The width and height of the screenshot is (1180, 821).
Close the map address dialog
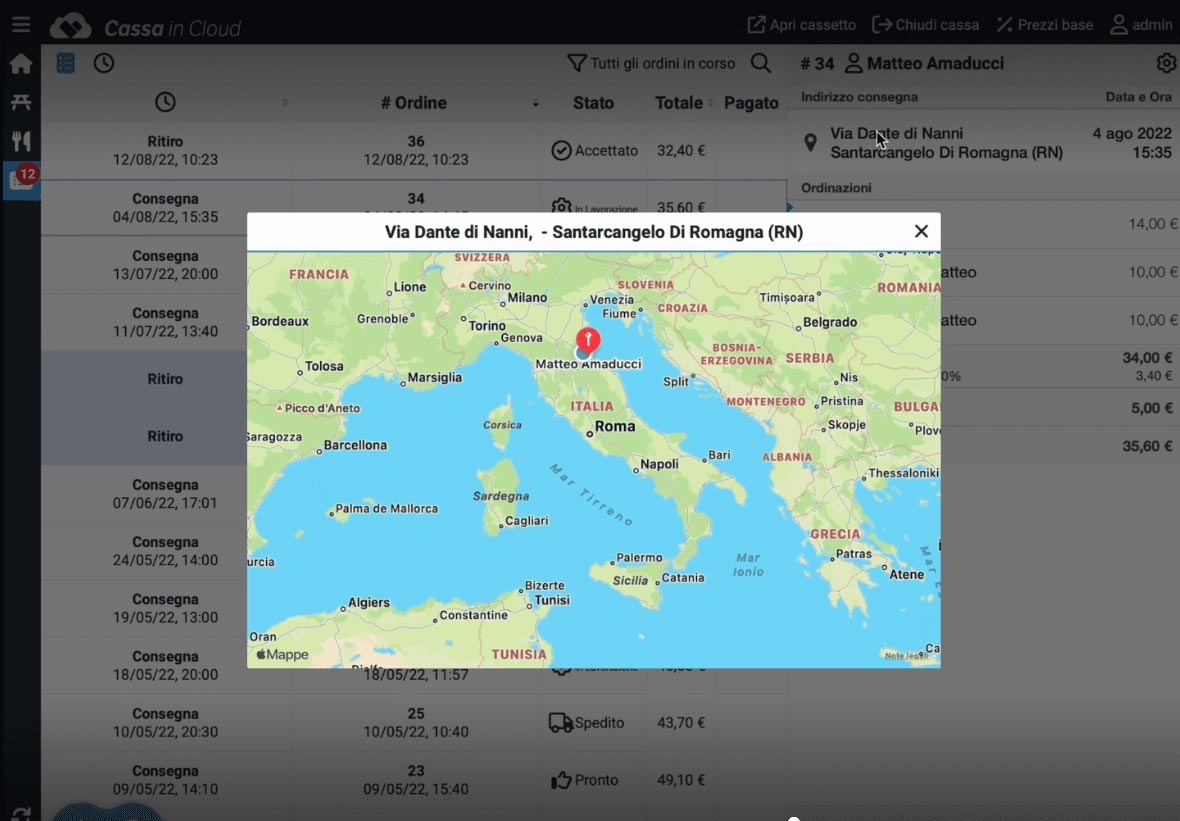point(921,232)
